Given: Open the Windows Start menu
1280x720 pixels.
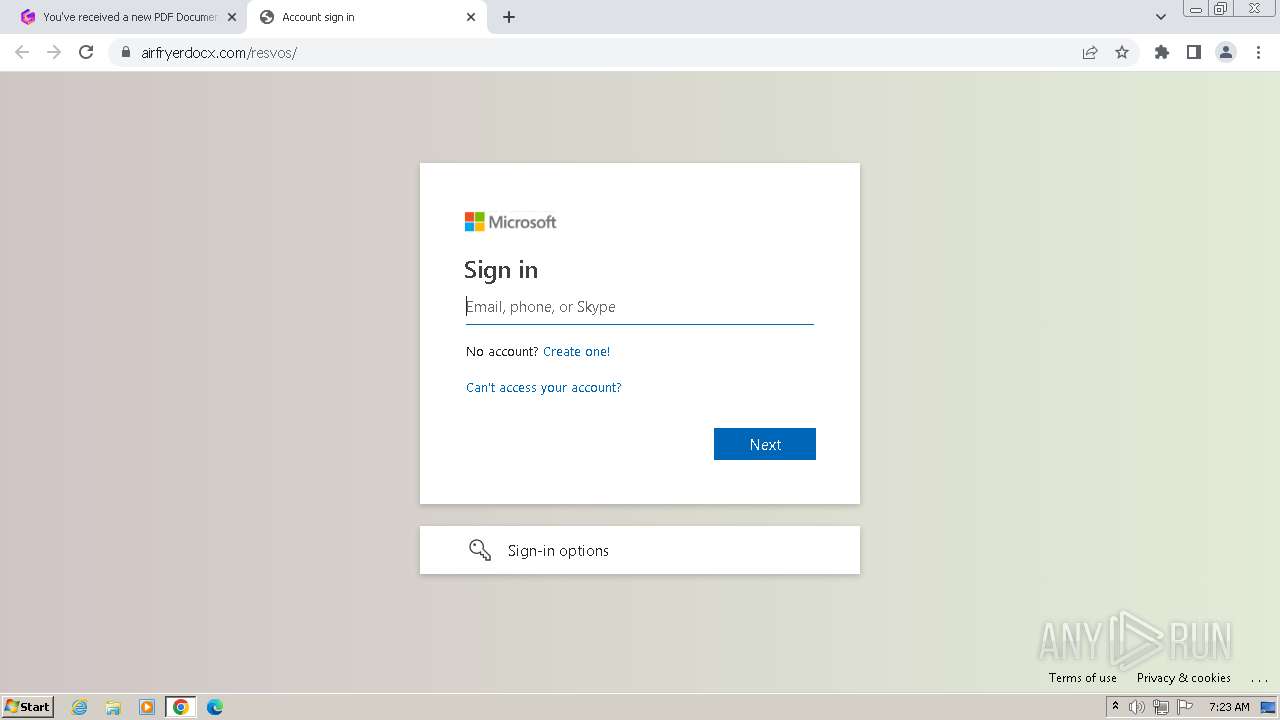Looking at the screenshot, I should [28, 707].
